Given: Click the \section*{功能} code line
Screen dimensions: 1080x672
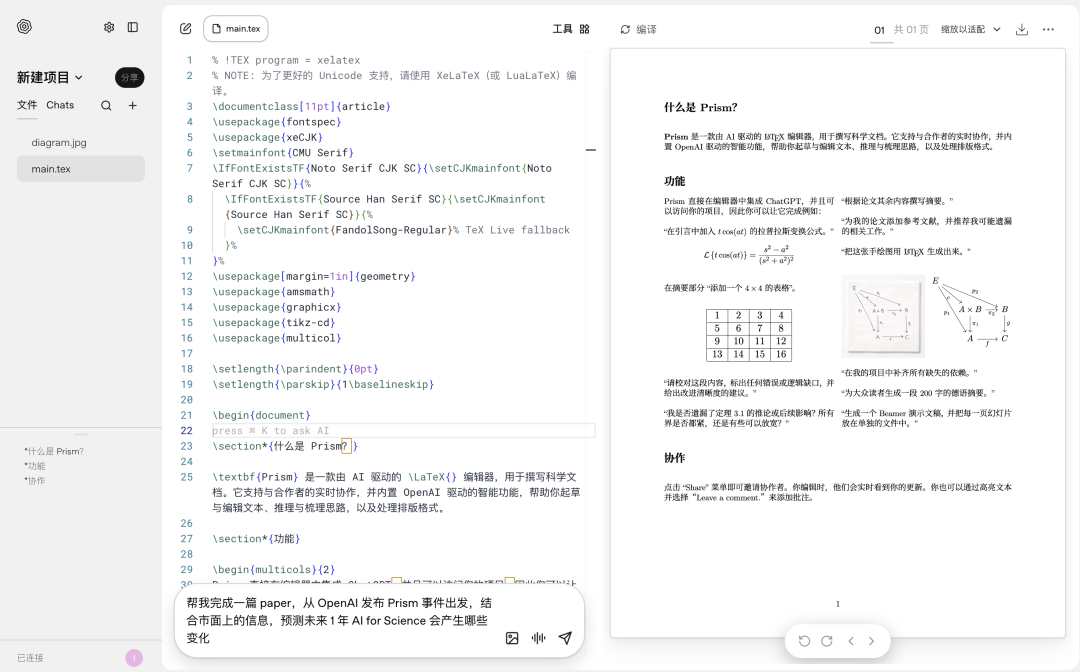Looking at the screenshot, I should [256, 539].
